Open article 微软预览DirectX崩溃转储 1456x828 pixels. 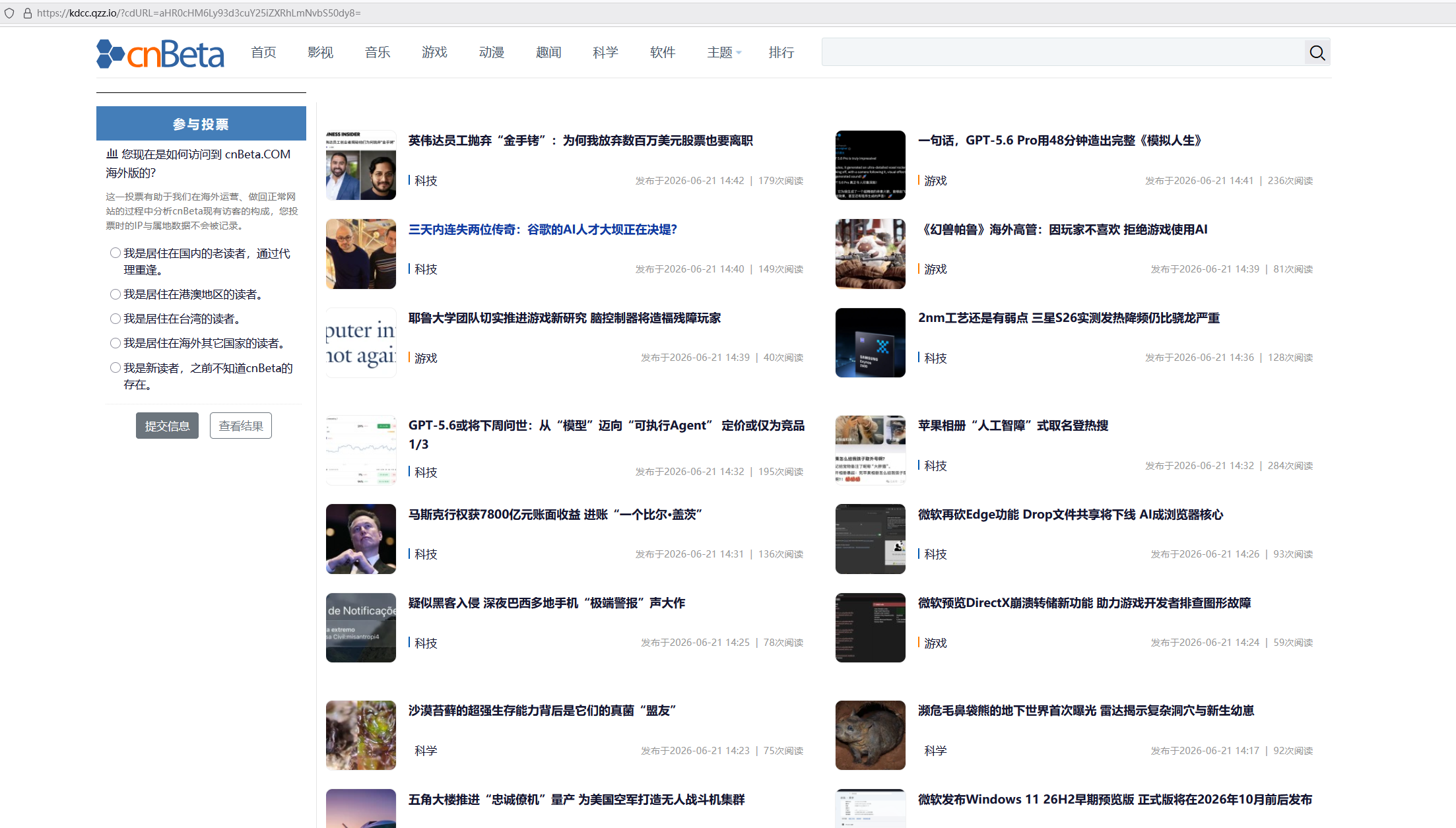(x=1084, y=603)
